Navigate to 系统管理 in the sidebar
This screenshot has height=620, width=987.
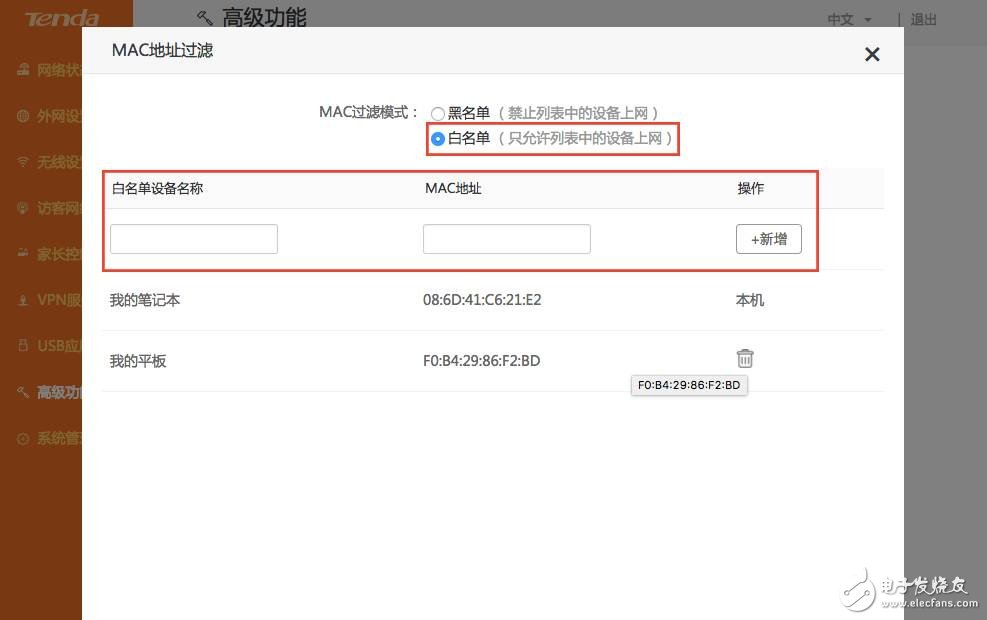click(x=22, y=438)
